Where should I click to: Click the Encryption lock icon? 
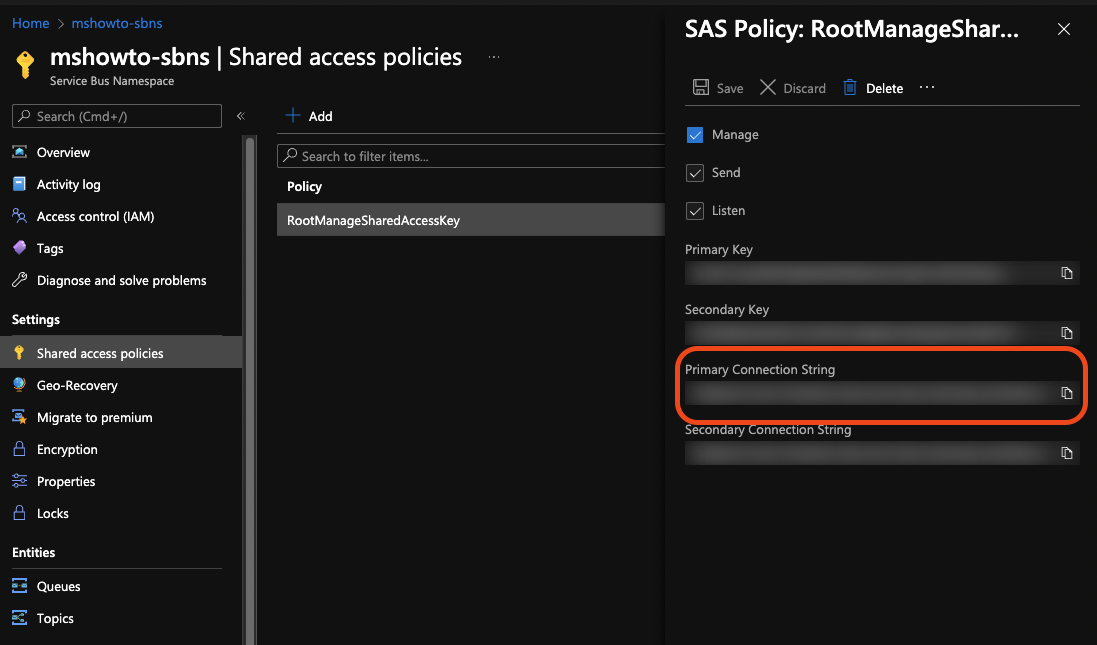click(20, 449)
